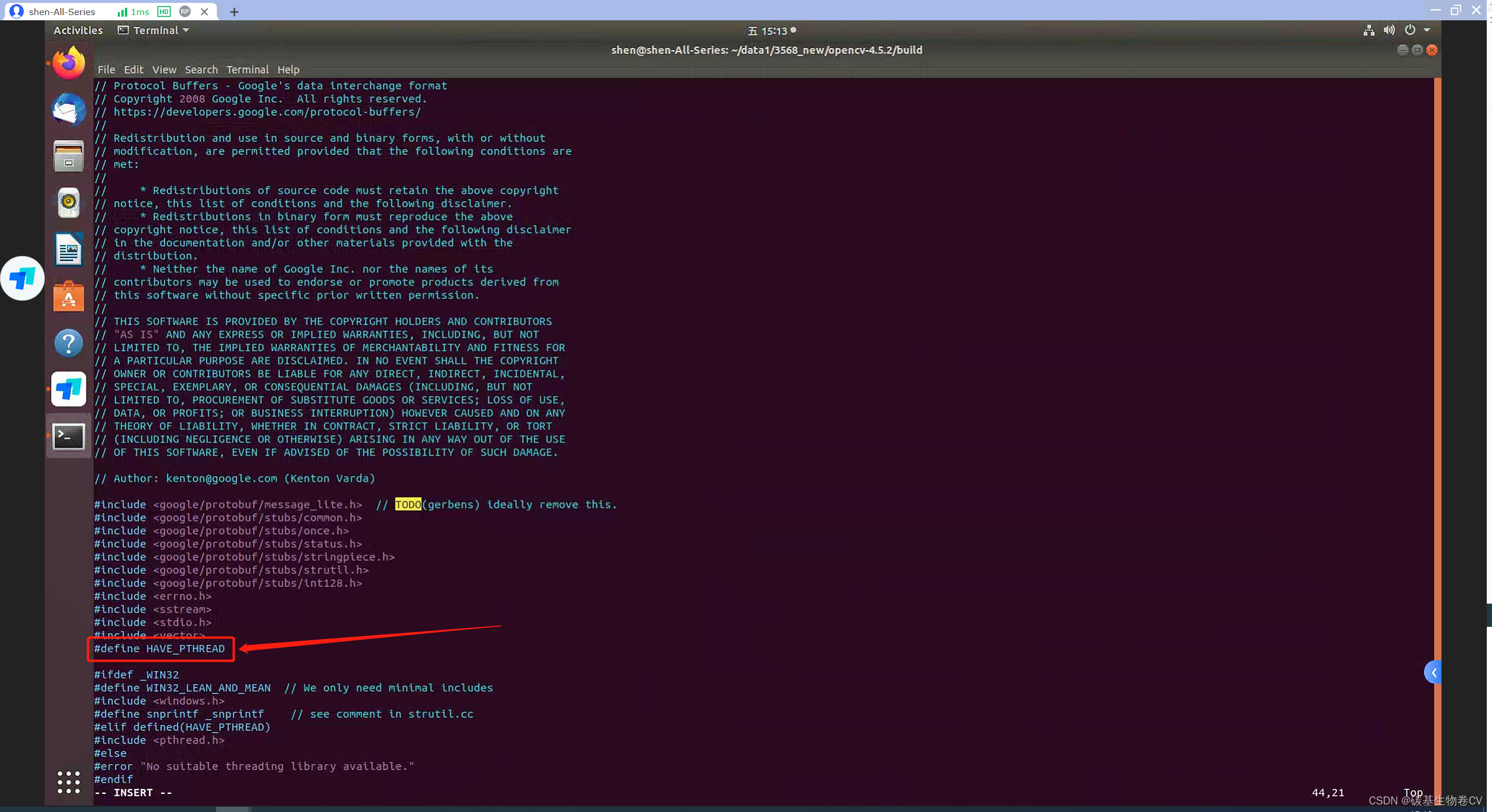Switch to the shen-All-Series tab
Screen dimensions: 1492x812
[x=61, y=11]
